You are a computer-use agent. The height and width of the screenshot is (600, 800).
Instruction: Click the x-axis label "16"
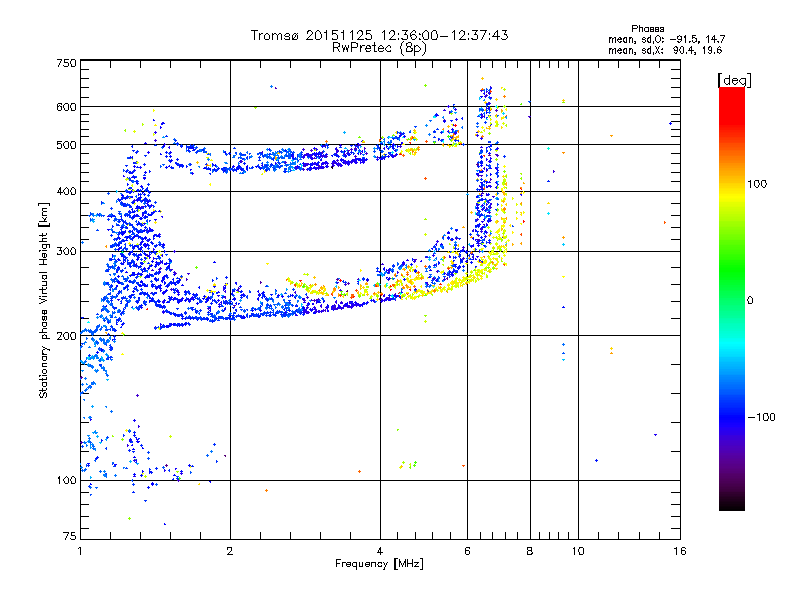(680, 551)
